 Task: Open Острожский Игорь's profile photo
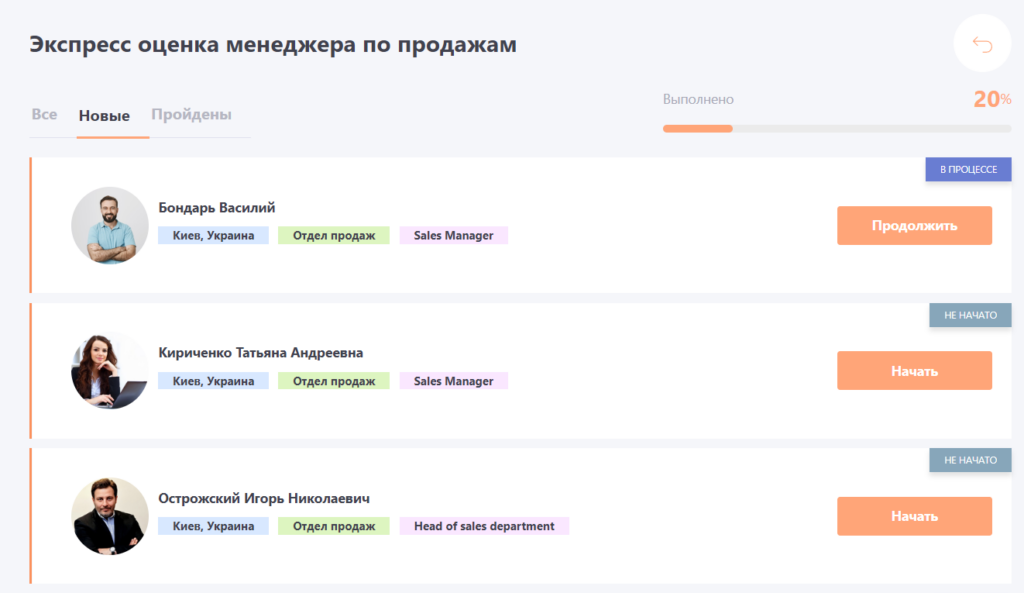[110, 516]
